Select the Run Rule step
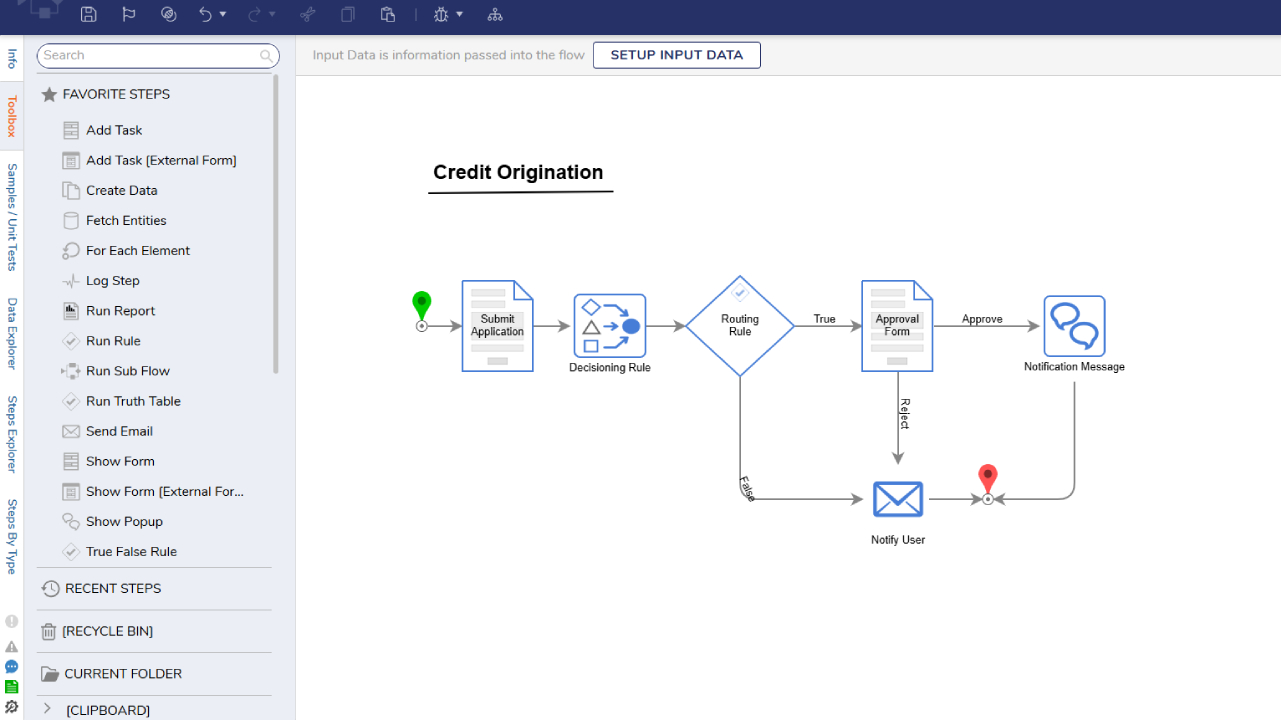 (x=102, y=340)
